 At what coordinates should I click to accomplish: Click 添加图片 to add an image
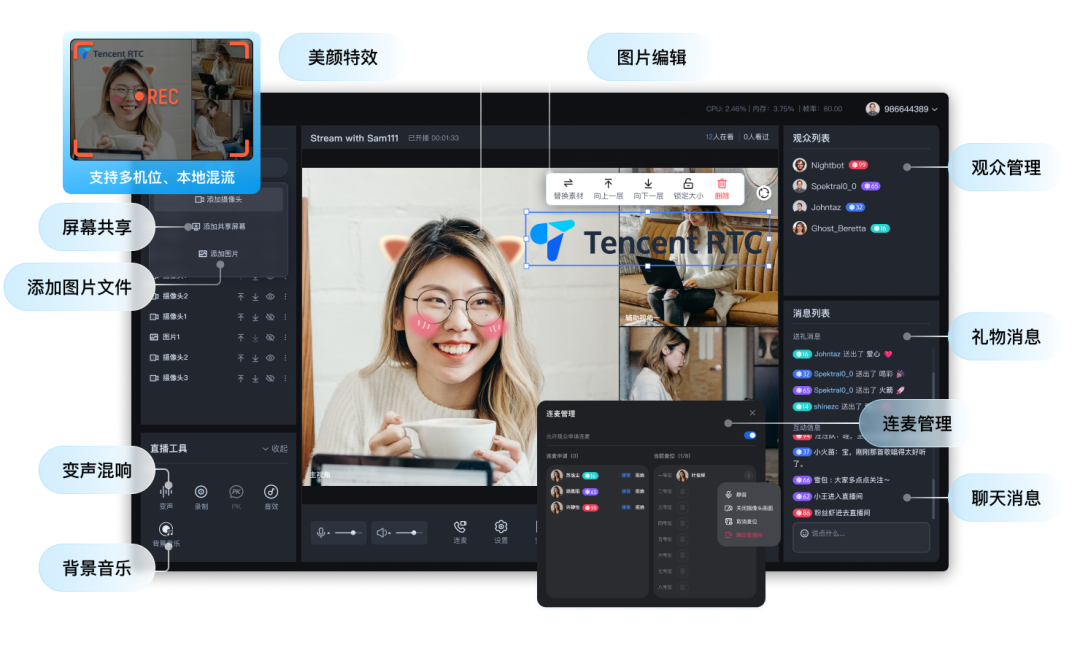pos(218,253)
